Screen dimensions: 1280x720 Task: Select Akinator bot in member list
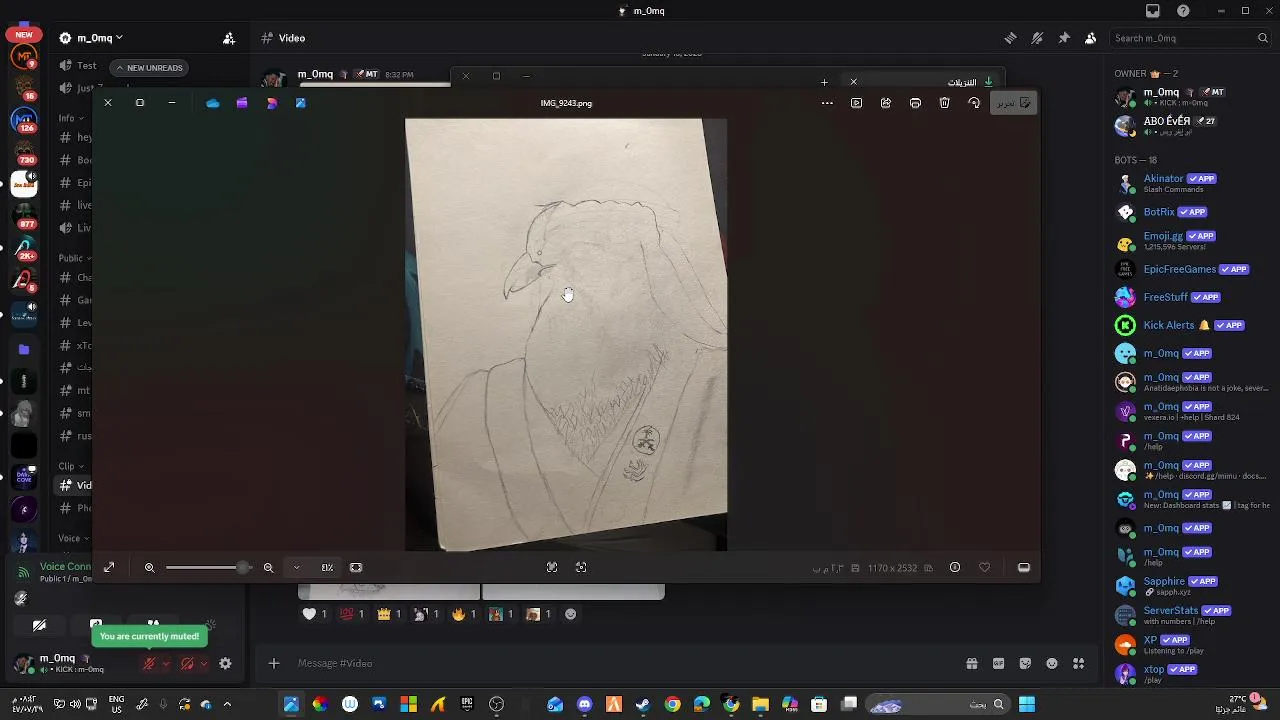pyautogui.click(x=1190, y=183)
